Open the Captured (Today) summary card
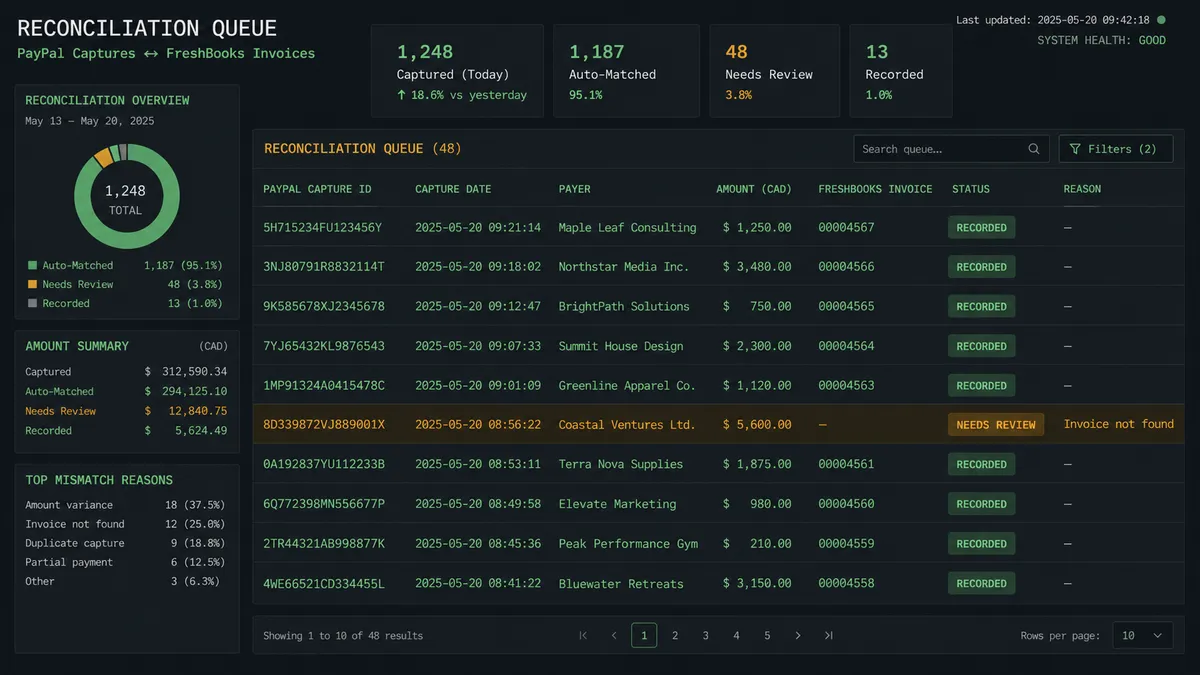Screen dimensions: 1200x675 point(457,70)
